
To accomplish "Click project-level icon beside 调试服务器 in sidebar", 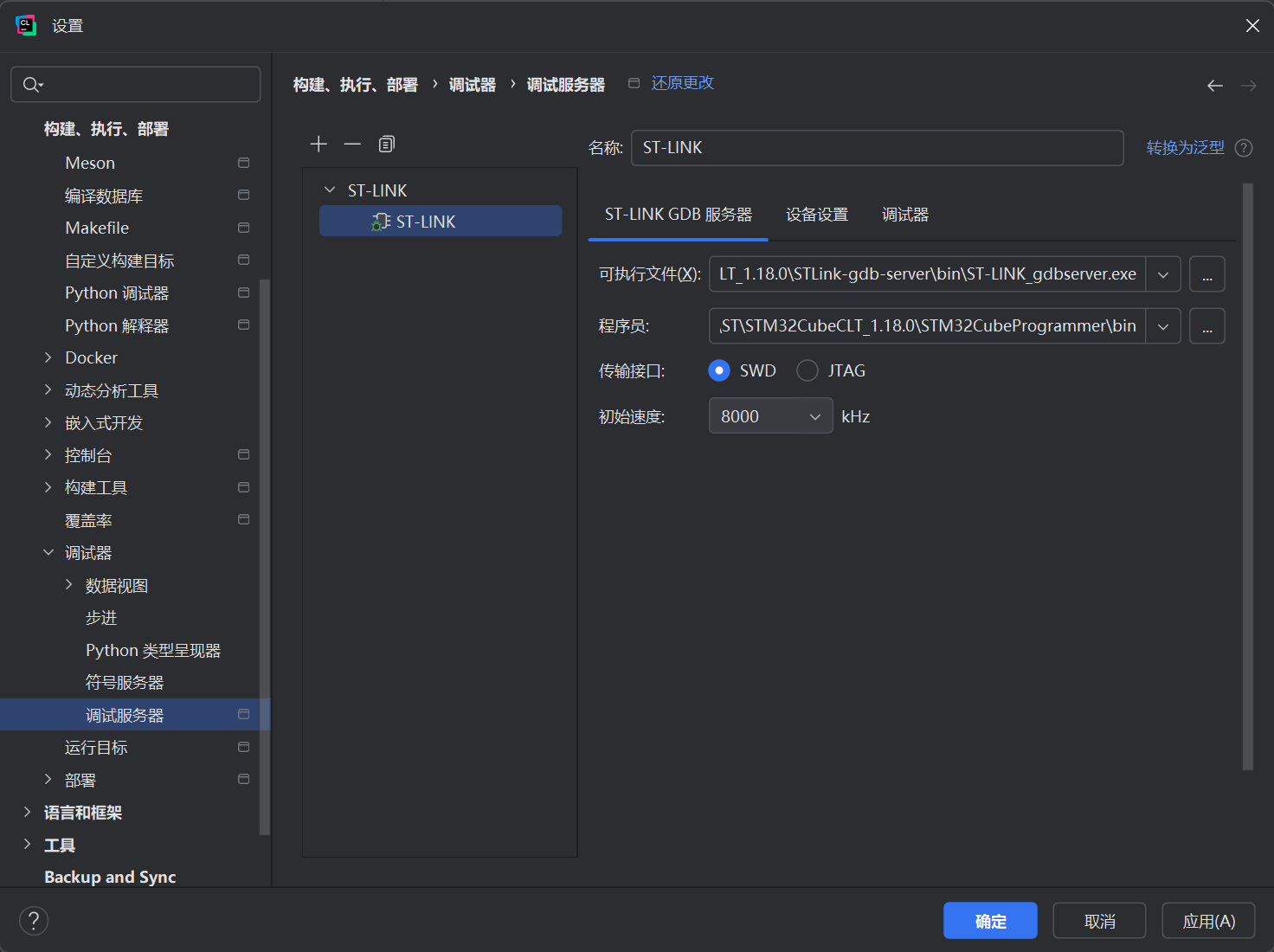I will tap(244, 714).
